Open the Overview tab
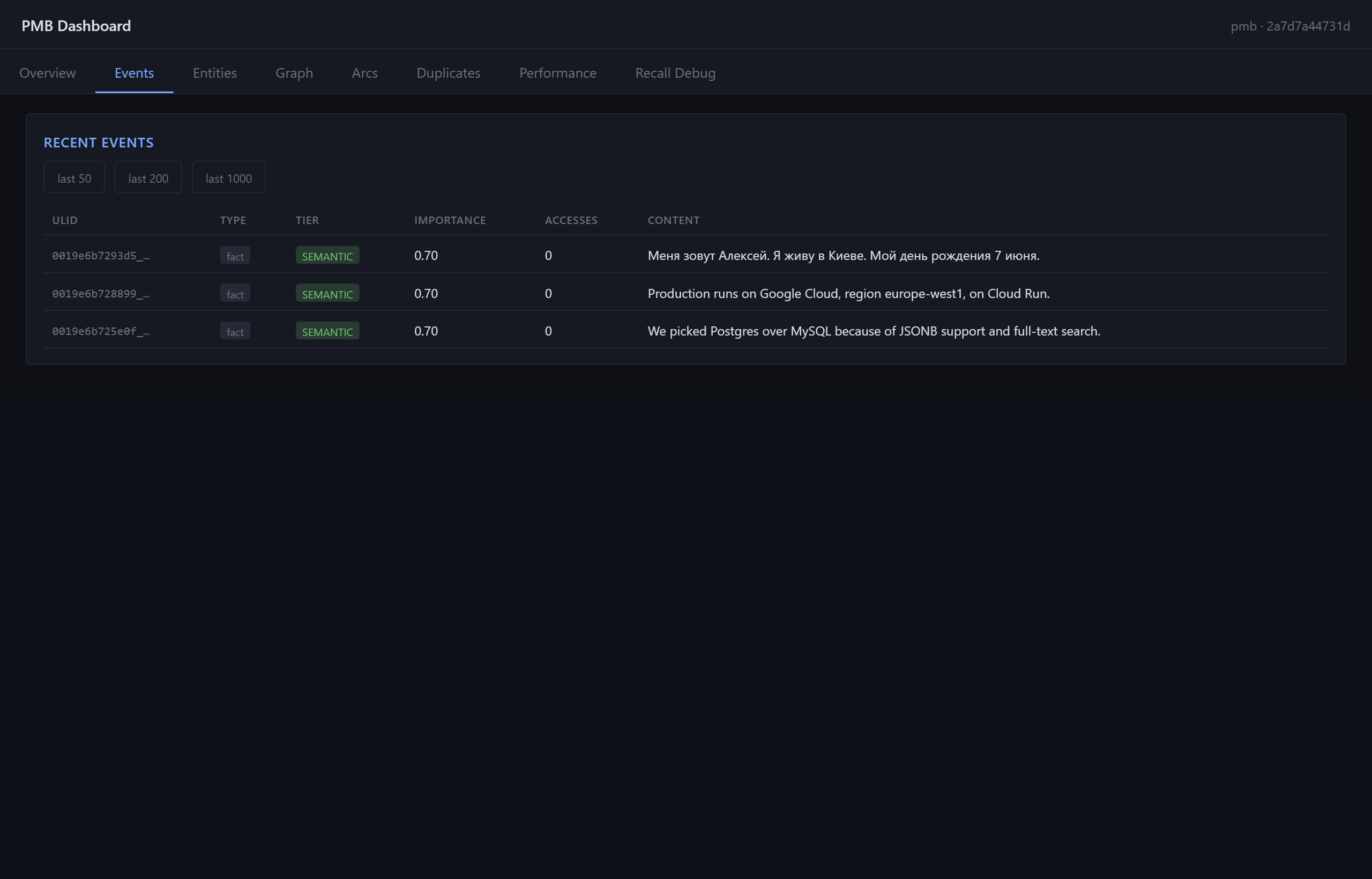Viewport: 1372px width, 879px height. pyautogui.click(x=47, y=73)
